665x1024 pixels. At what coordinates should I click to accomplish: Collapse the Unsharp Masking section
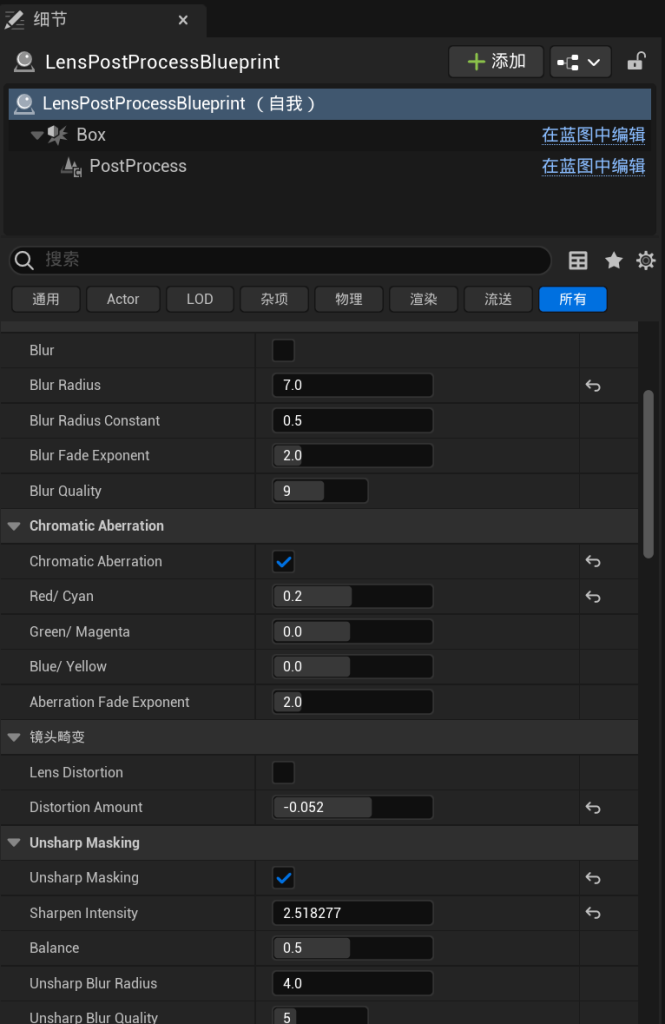[15, 843]
